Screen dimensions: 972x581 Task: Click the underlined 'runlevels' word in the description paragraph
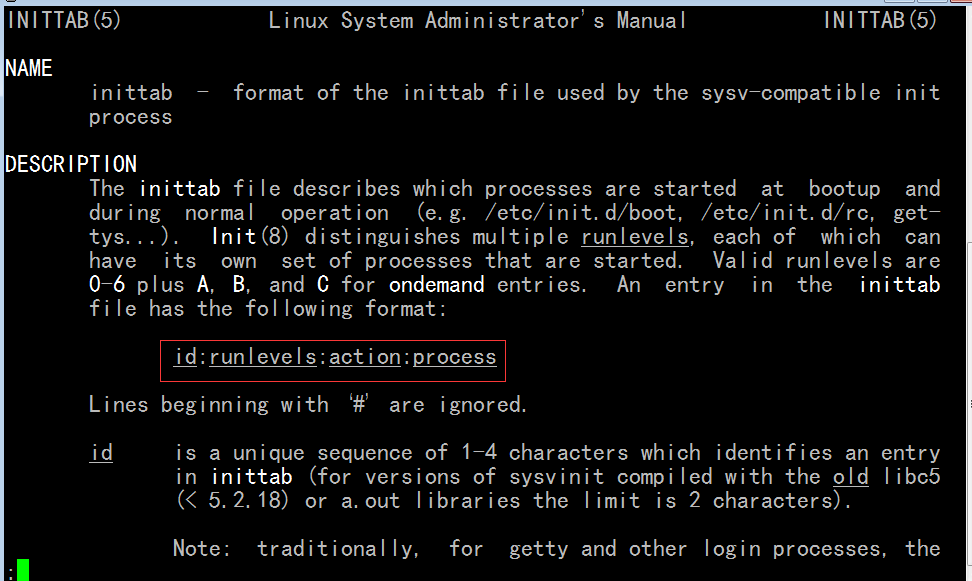point(635,237)
